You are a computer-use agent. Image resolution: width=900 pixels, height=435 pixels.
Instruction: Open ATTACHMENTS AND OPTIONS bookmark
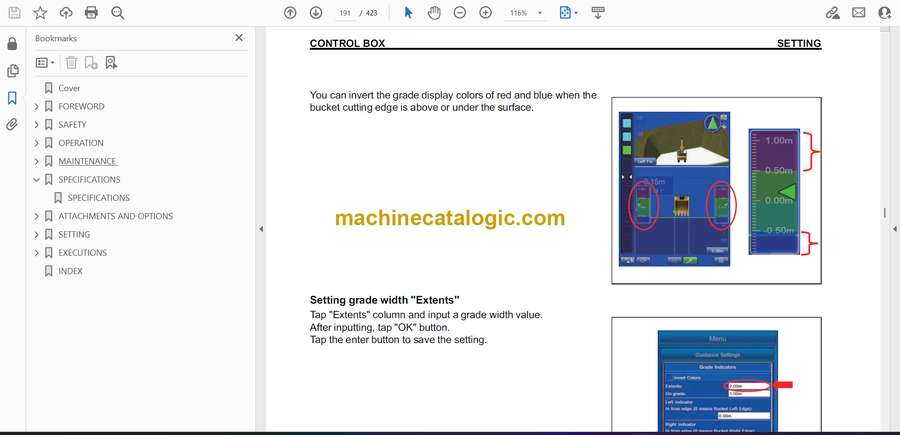tap(115, 216)
